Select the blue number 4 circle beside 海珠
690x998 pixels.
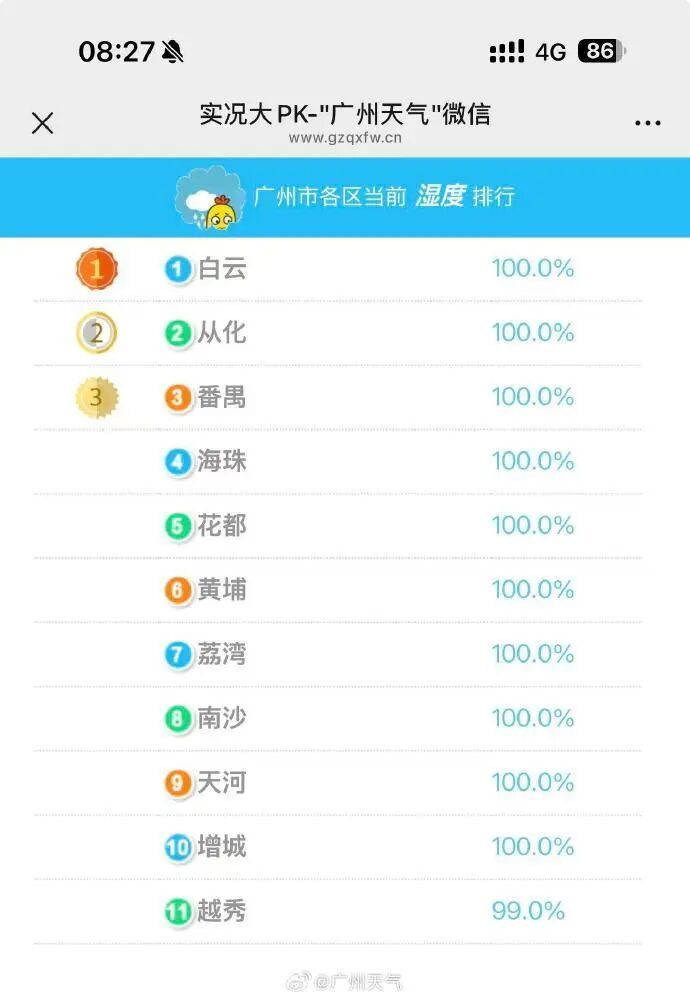click(176, 461)
